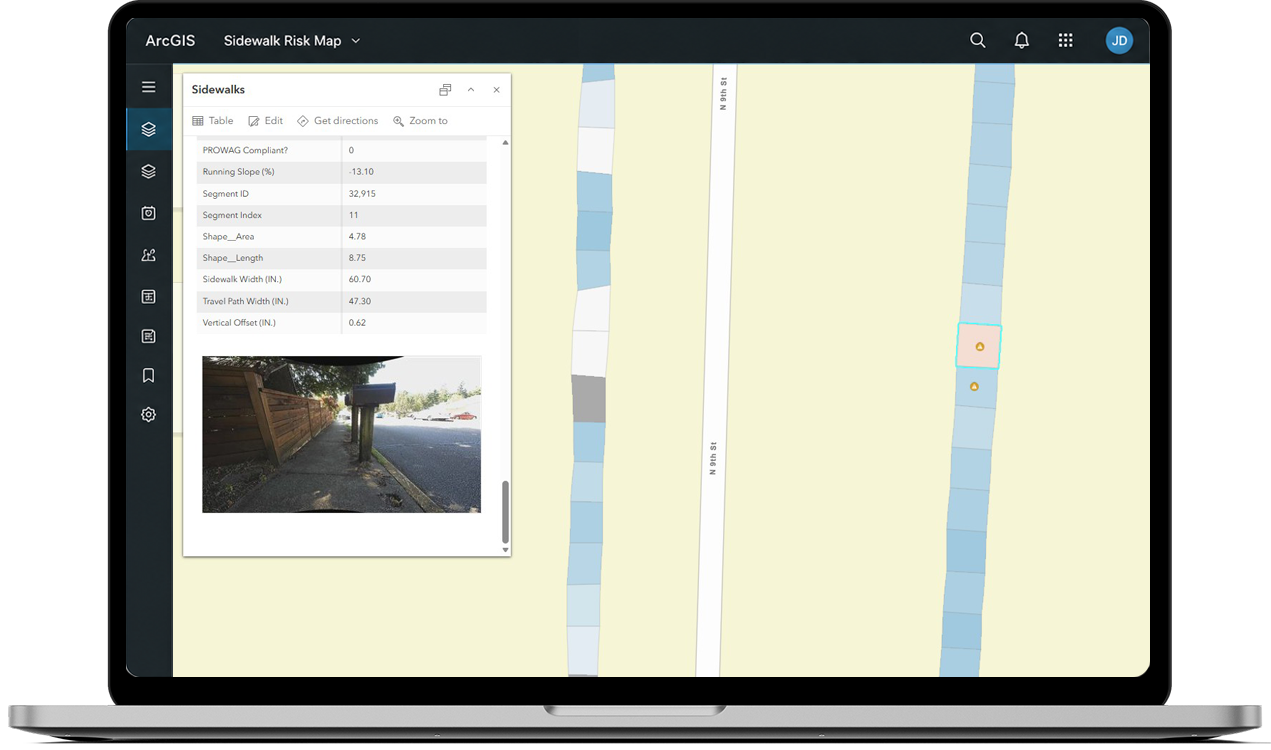Click the Travel Path Width value 47.30
Image resolution: width=1271 pixels, height=750 pixels.
360,301
